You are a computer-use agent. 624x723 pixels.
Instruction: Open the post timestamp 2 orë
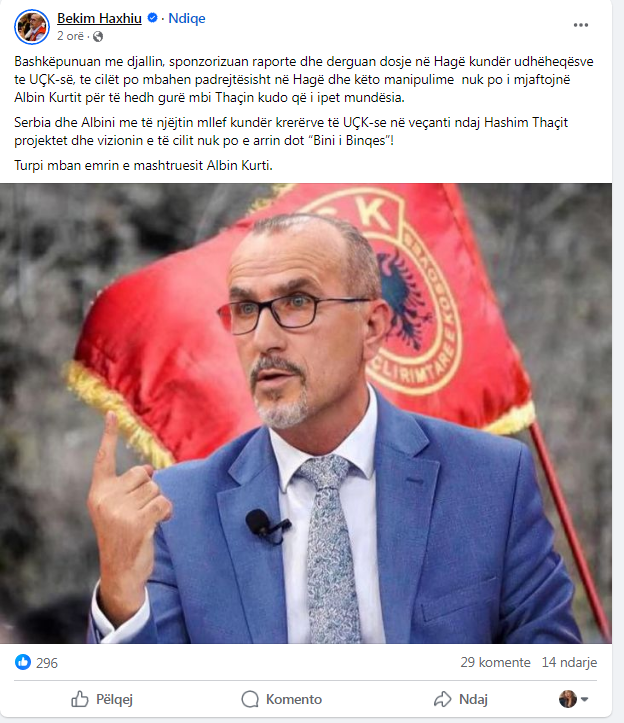tap(71, 36)
